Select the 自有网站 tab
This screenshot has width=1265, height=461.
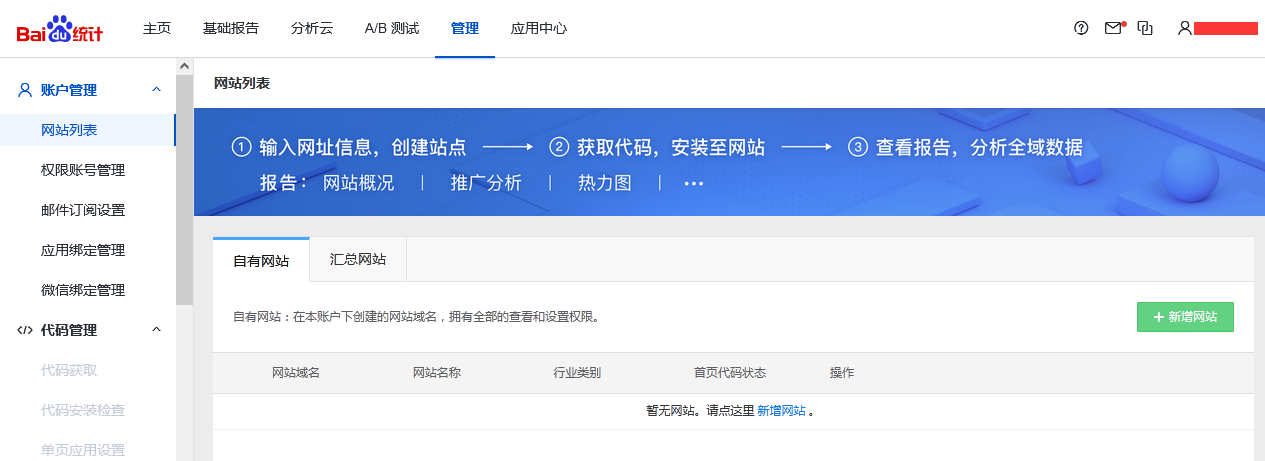click(261, 261)
